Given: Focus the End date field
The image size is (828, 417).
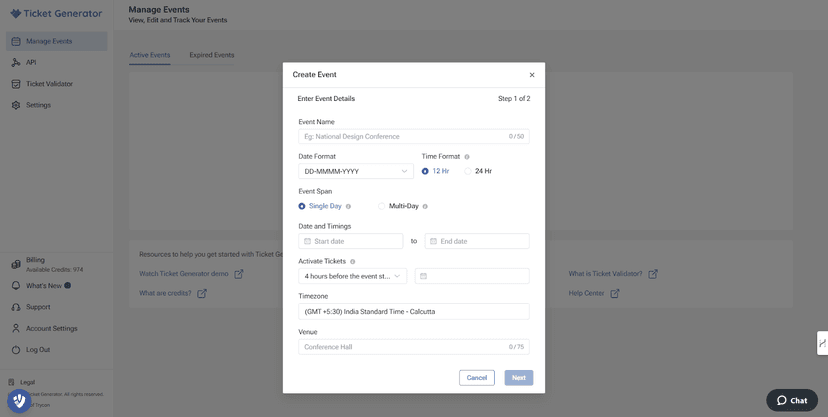Looking at the screenshot, I should [x=477, y=241].
